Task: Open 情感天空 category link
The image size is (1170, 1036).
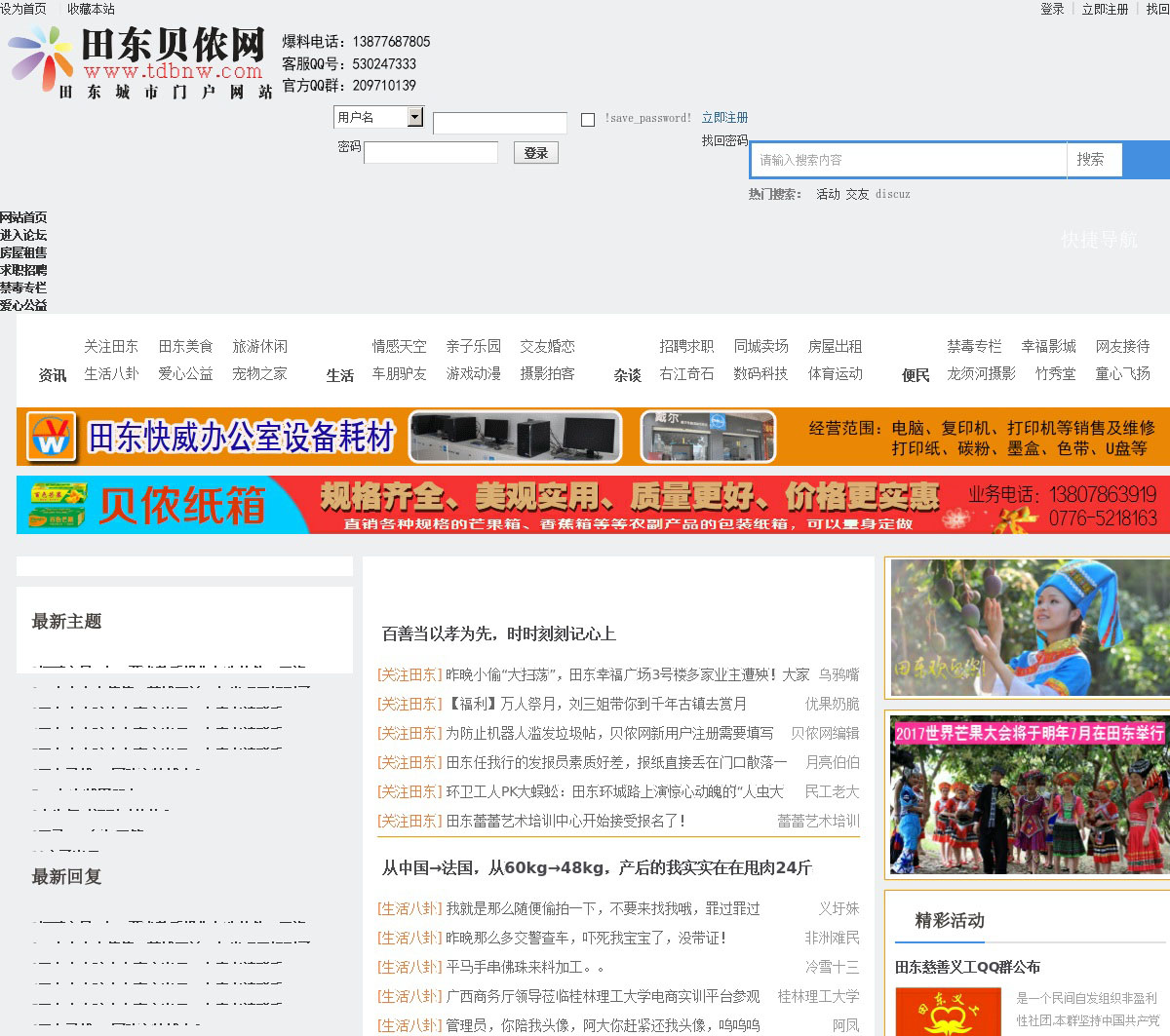Action: pos(399,346)
